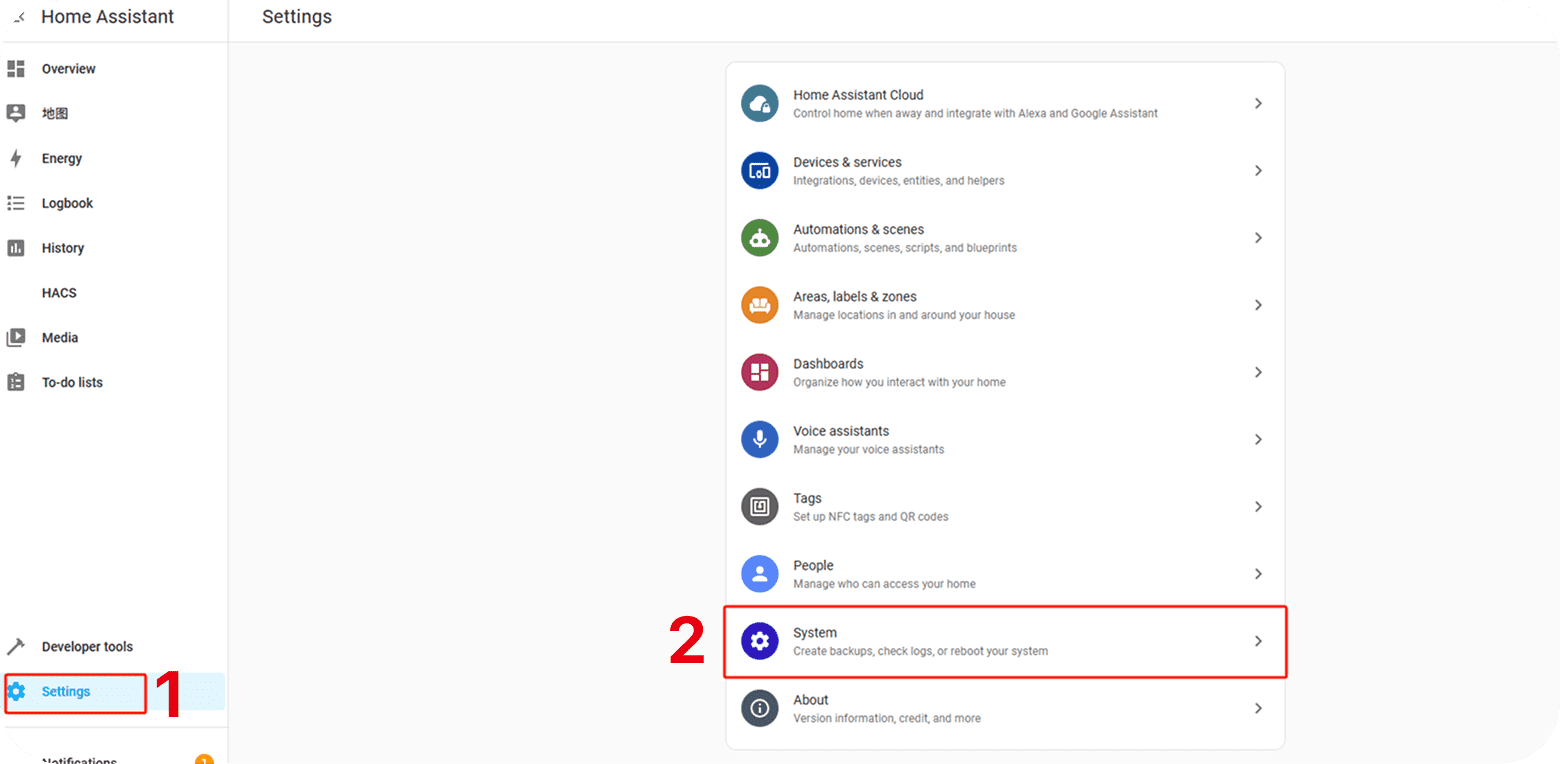Select Settings in the sidebar
This screenshot has height=764, width=1560.
click(x=66, y=692)
